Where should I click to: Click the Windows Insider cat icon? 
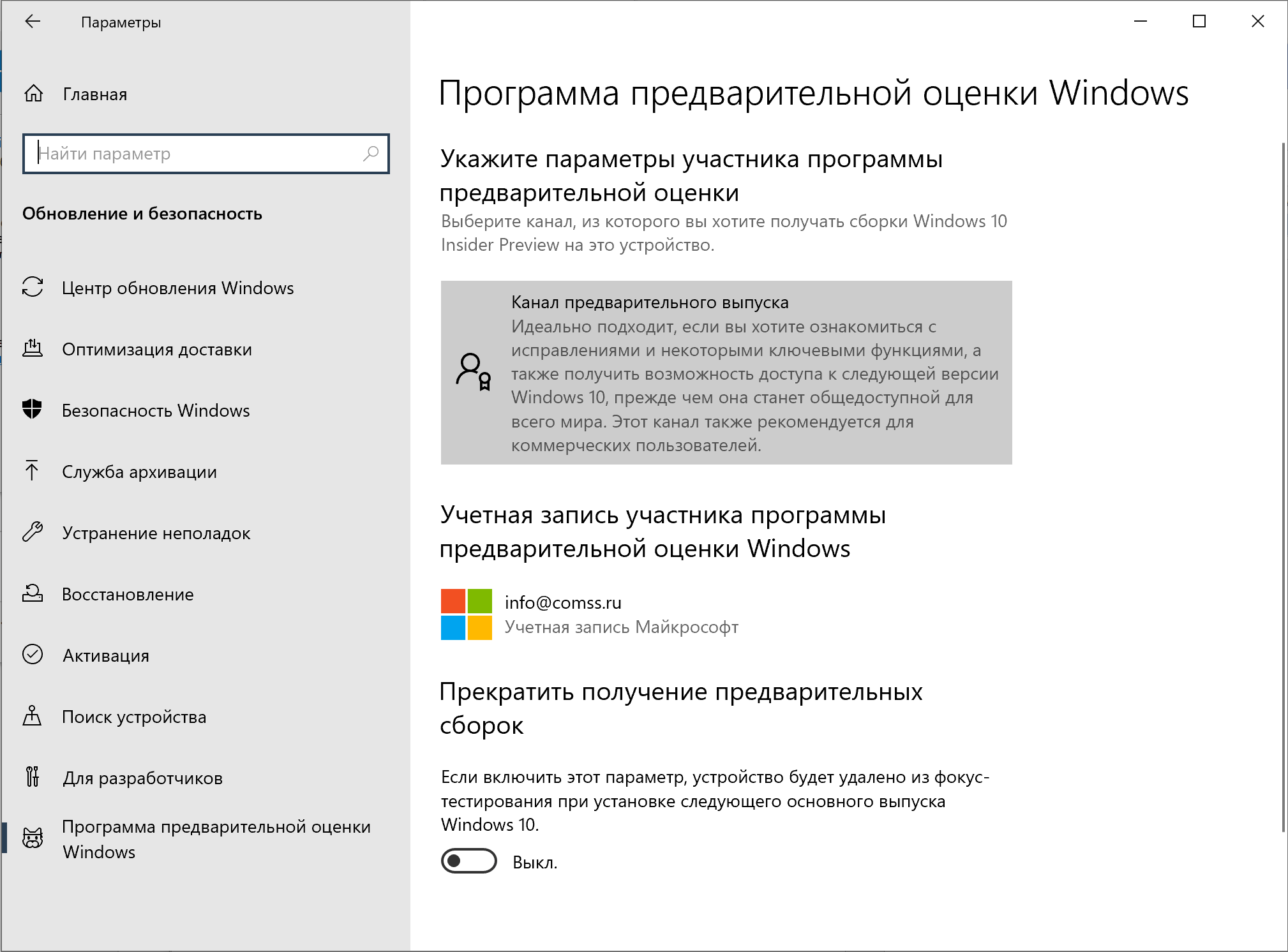[x=33, y=838]
